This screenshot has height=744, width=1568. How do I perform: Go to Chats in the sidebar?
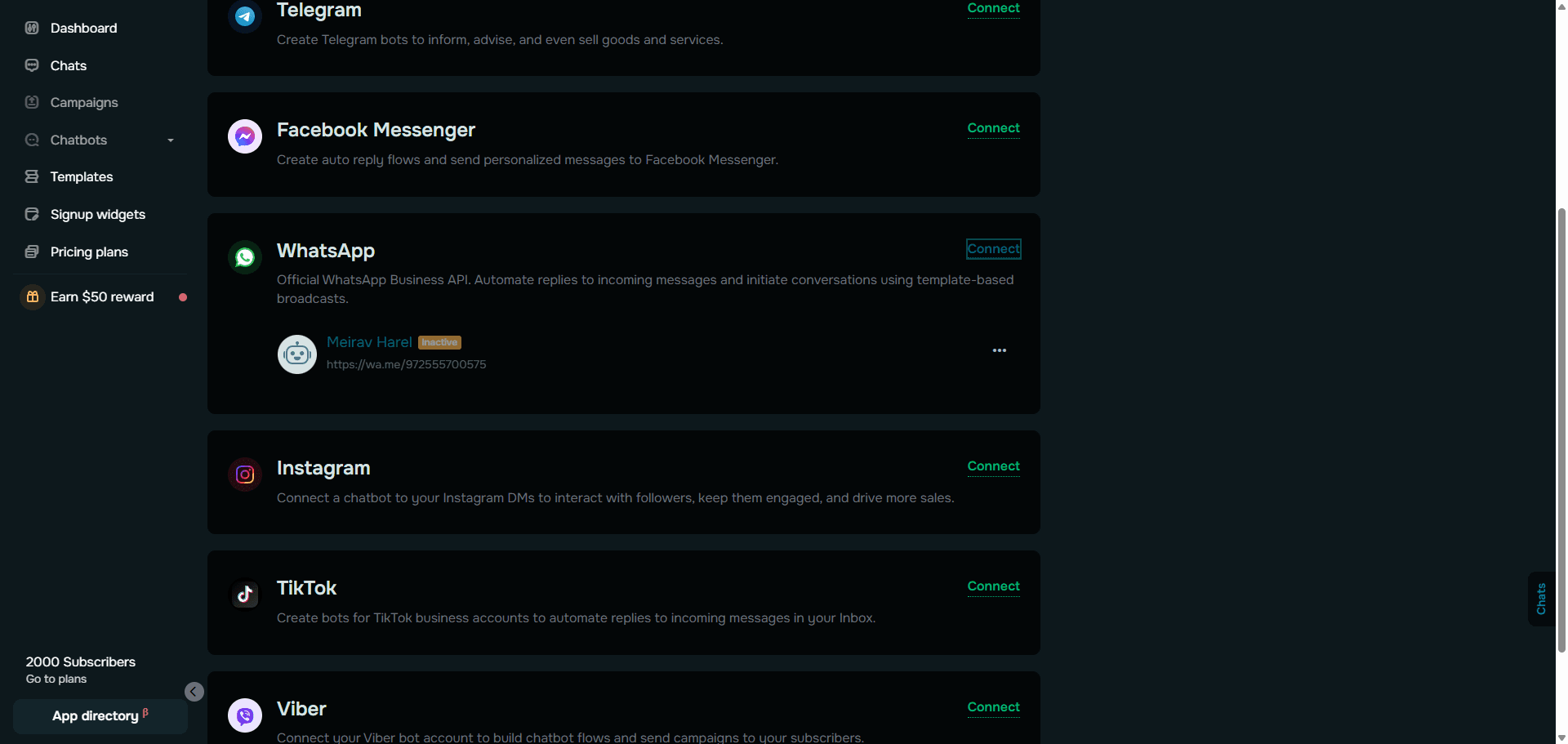(69, 65)
